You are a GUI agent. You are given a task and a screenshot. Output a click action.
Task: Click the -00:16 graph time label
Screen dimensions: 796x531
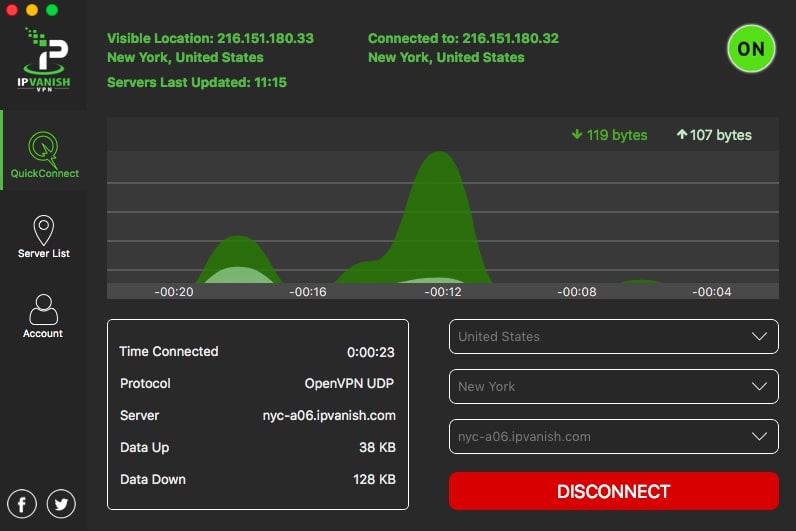point(308,292)
